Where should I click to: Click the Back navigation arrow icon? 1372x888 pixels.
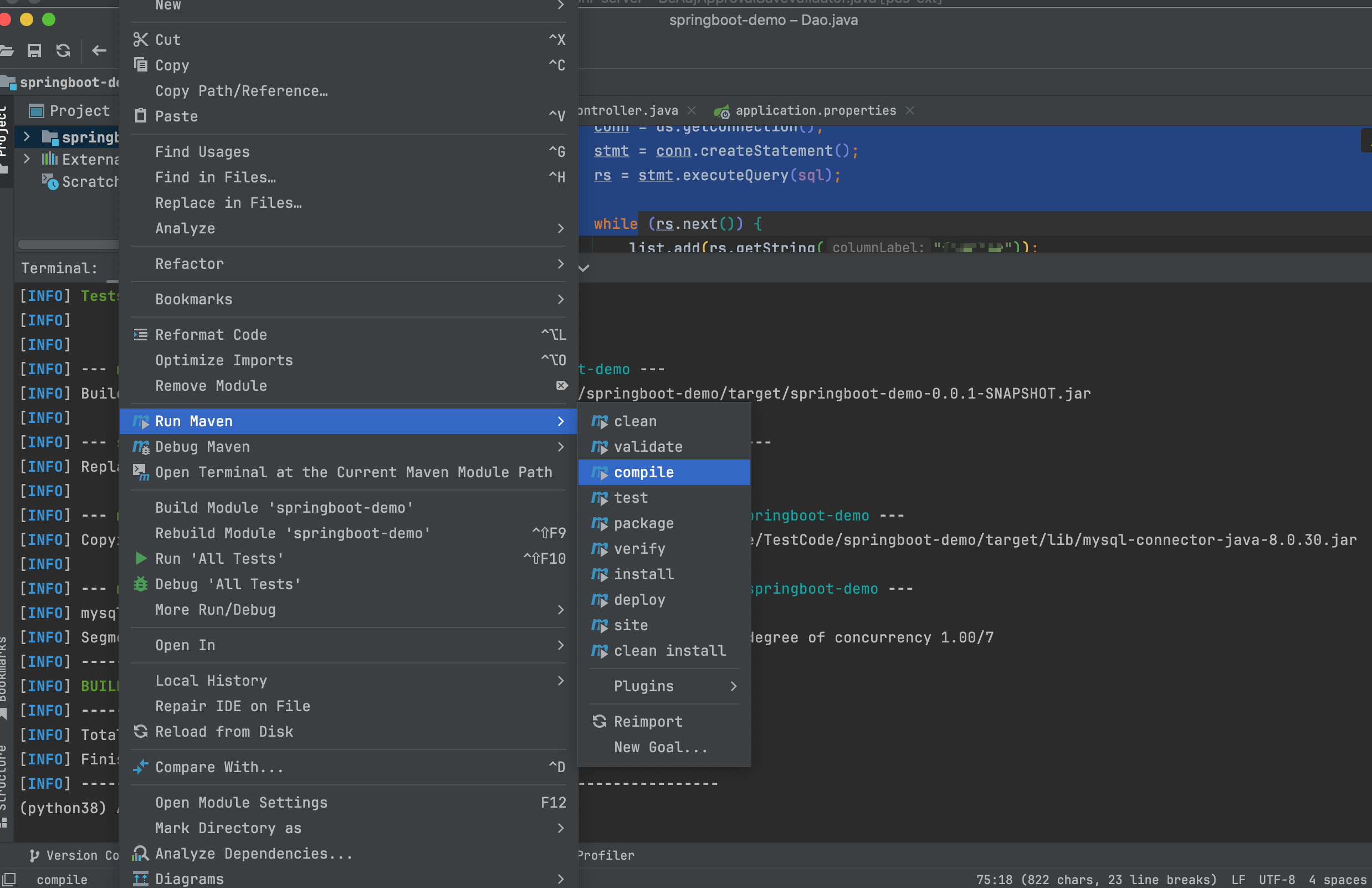99,51
